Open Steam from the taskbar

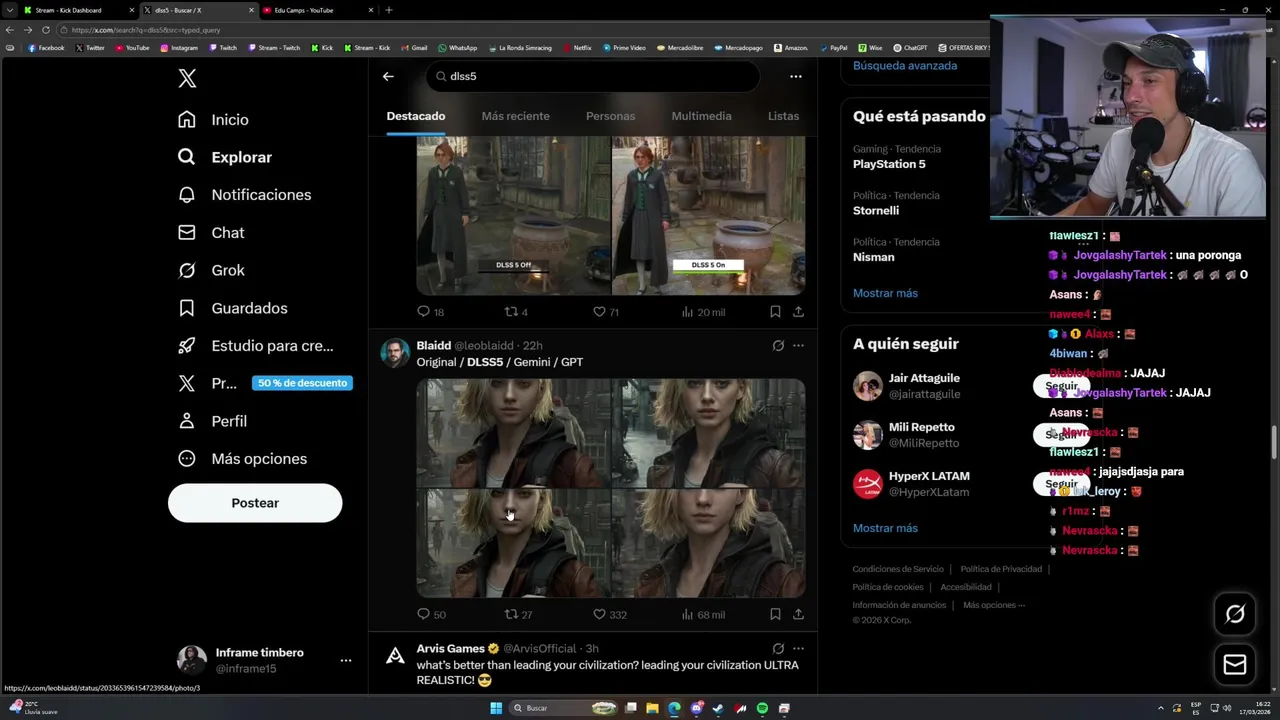tap(718, 708)
